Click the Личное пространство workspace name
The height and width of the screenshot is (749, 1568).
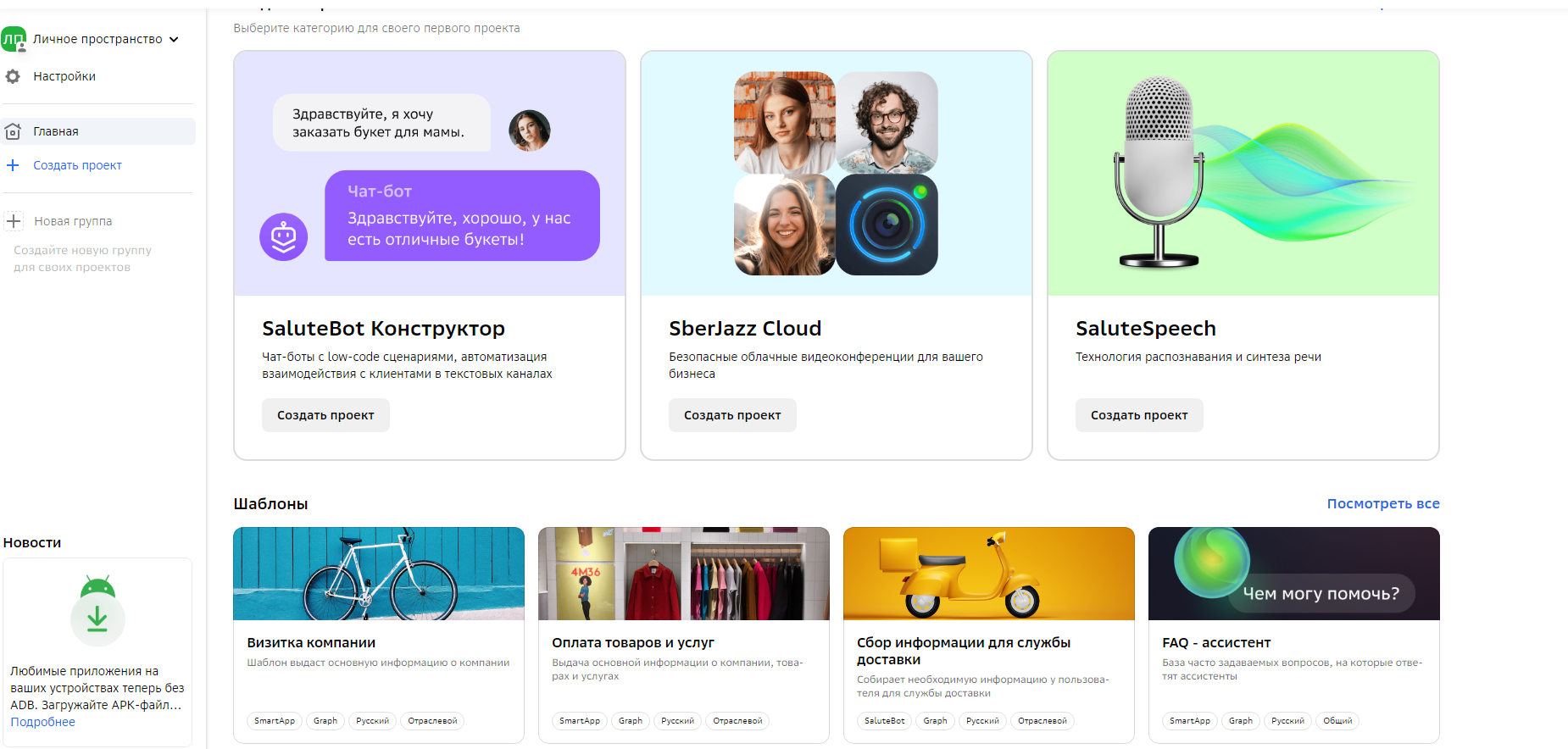[97, 39]
